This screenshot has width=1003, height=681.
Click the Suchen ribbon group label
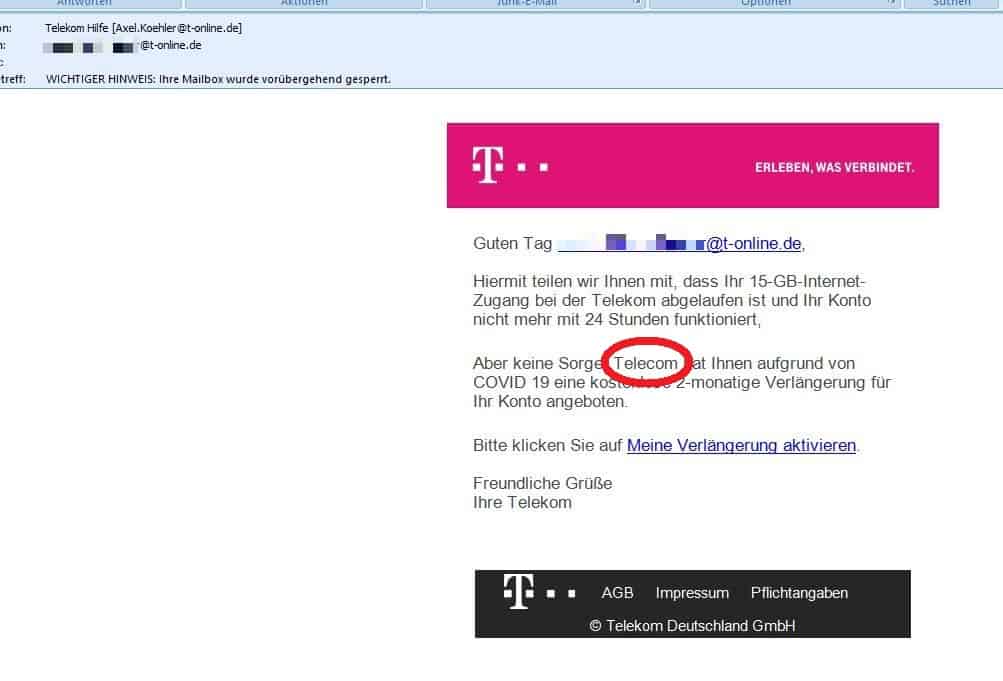coord(951,4)
